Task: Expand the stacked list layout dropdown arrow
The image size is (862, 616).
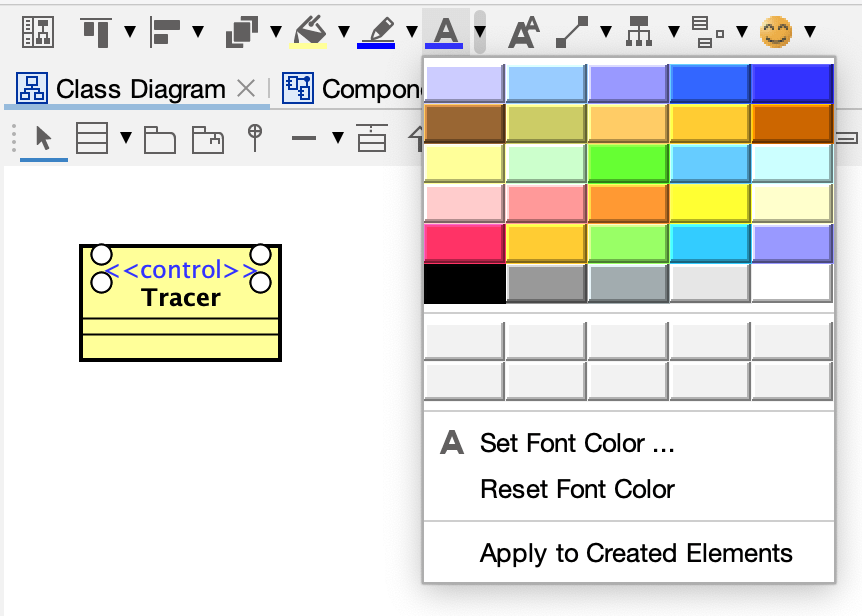Action: 742,31
